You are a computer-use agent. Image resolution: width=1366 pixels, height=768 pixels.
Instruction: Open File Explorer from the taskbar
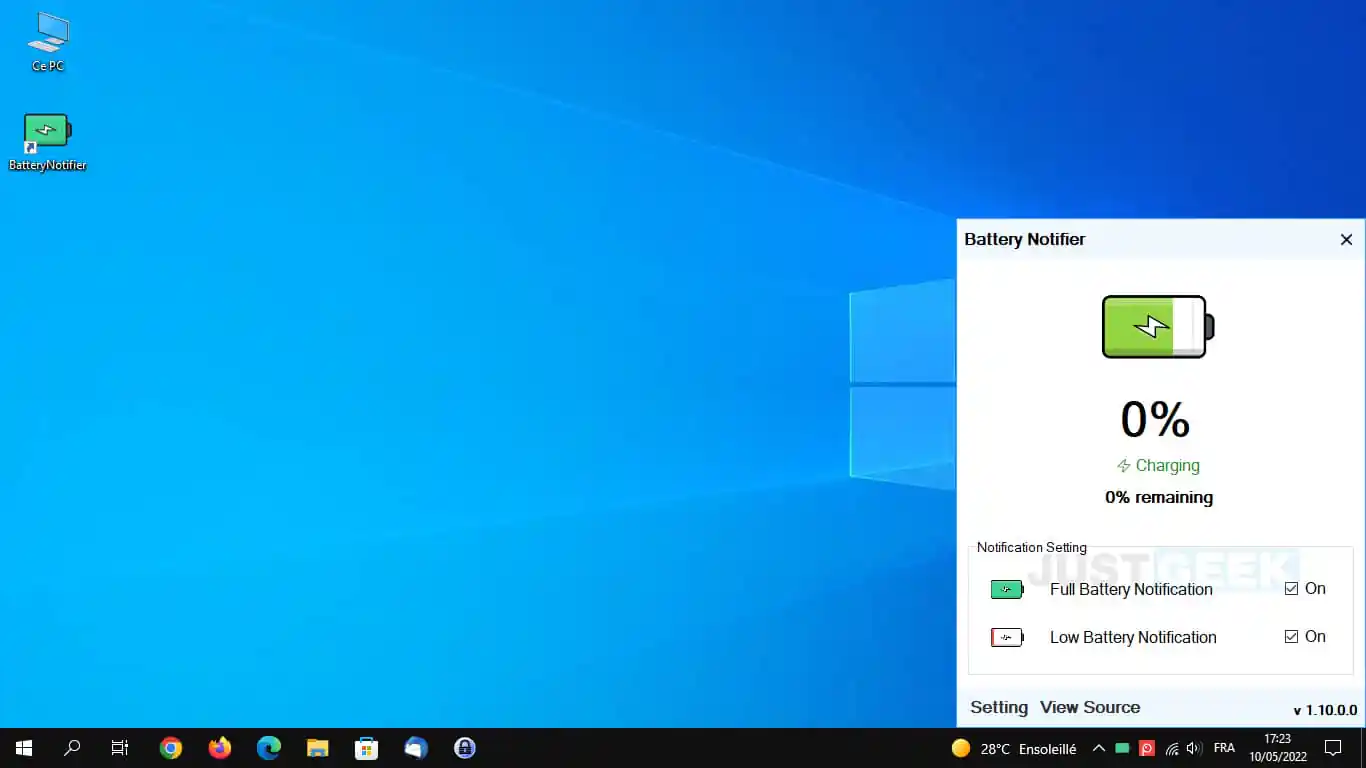pyautogui.click(x=318, y=748)
